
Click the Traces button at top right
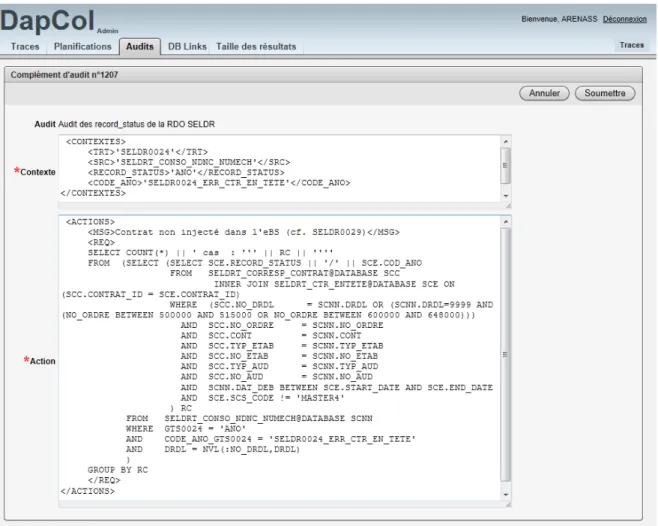click(x=632, y=45)
